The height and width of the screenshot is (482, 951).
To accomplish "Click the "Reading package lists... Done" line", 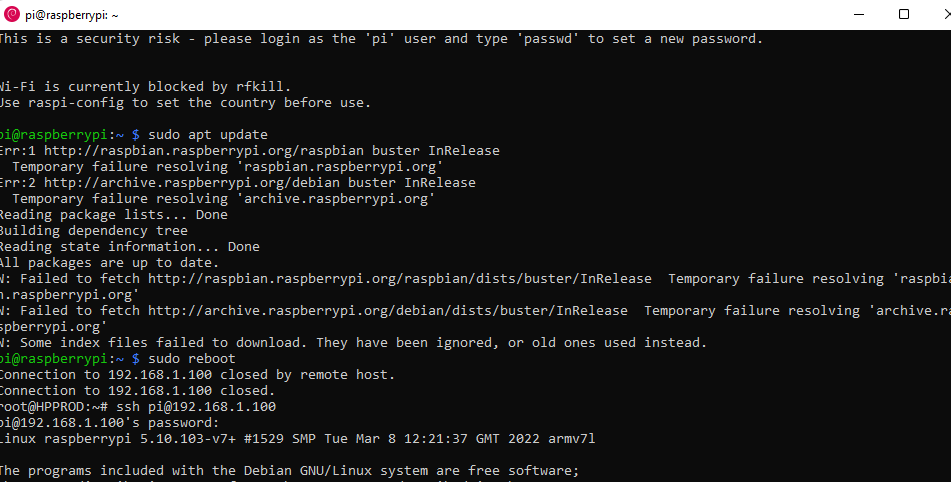I will click(x=112, y=214).
